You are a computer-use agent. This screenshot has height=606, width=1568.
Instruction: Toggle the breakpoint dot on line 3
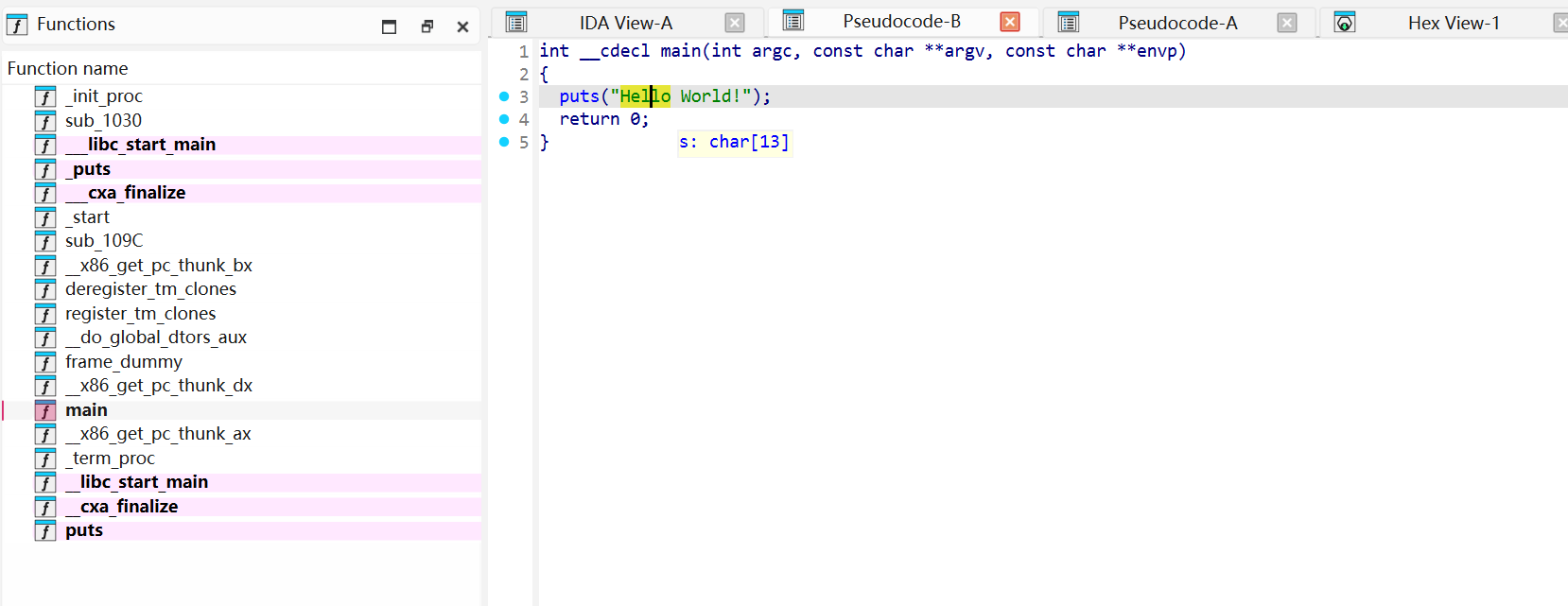504,96
